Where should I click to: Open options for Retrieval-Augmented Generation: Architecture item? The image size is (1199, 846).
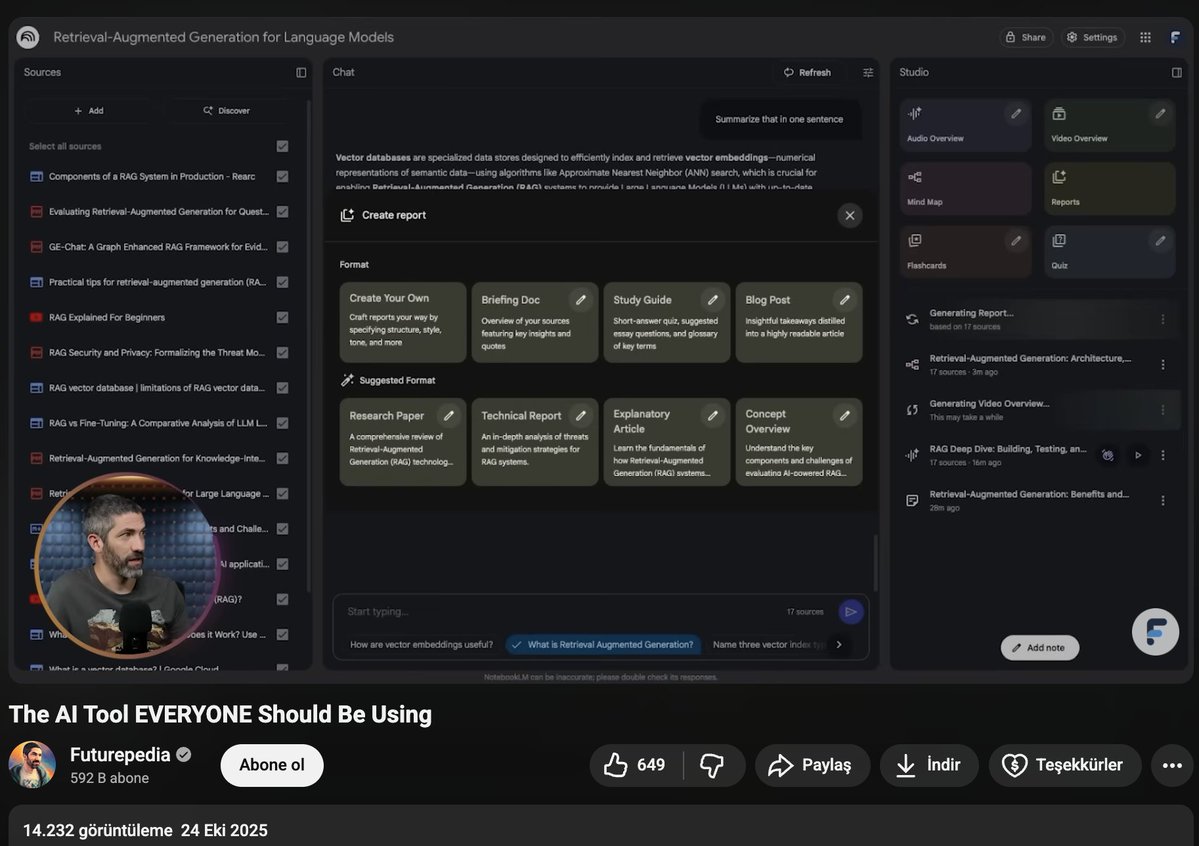(1162, 365)
